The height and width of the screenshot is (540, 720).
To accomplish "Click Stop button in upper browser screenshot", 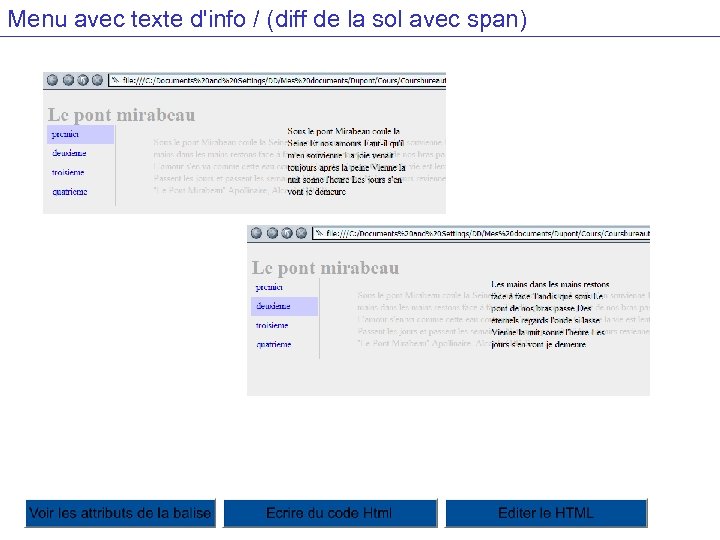I will [97, 80].
